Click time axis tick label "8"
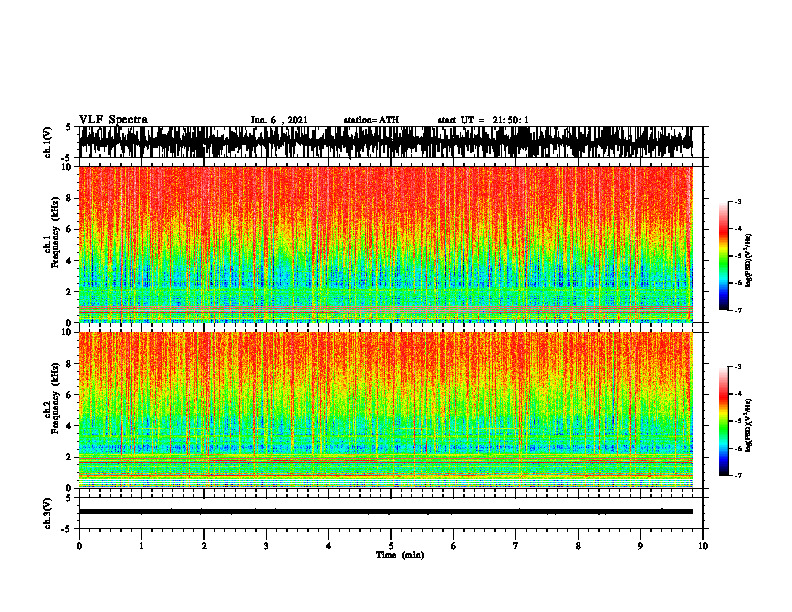792x612 pixels. coord(578,546)
